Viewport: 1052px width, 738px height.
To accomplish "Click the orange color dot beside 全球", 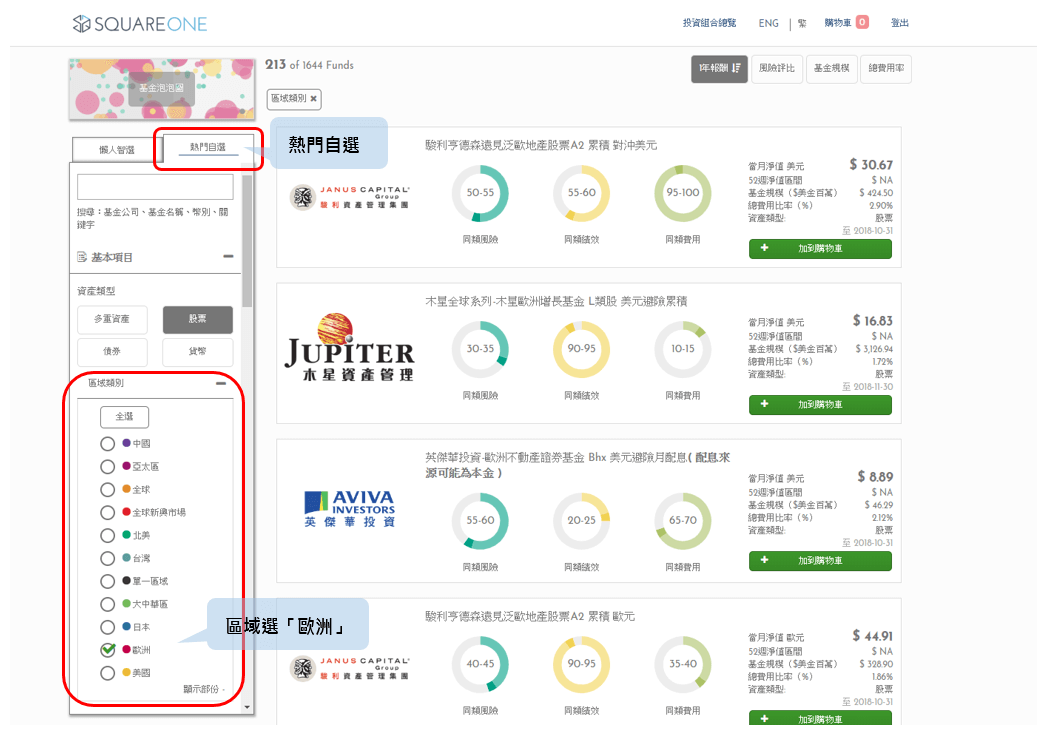I will [127, 489].
